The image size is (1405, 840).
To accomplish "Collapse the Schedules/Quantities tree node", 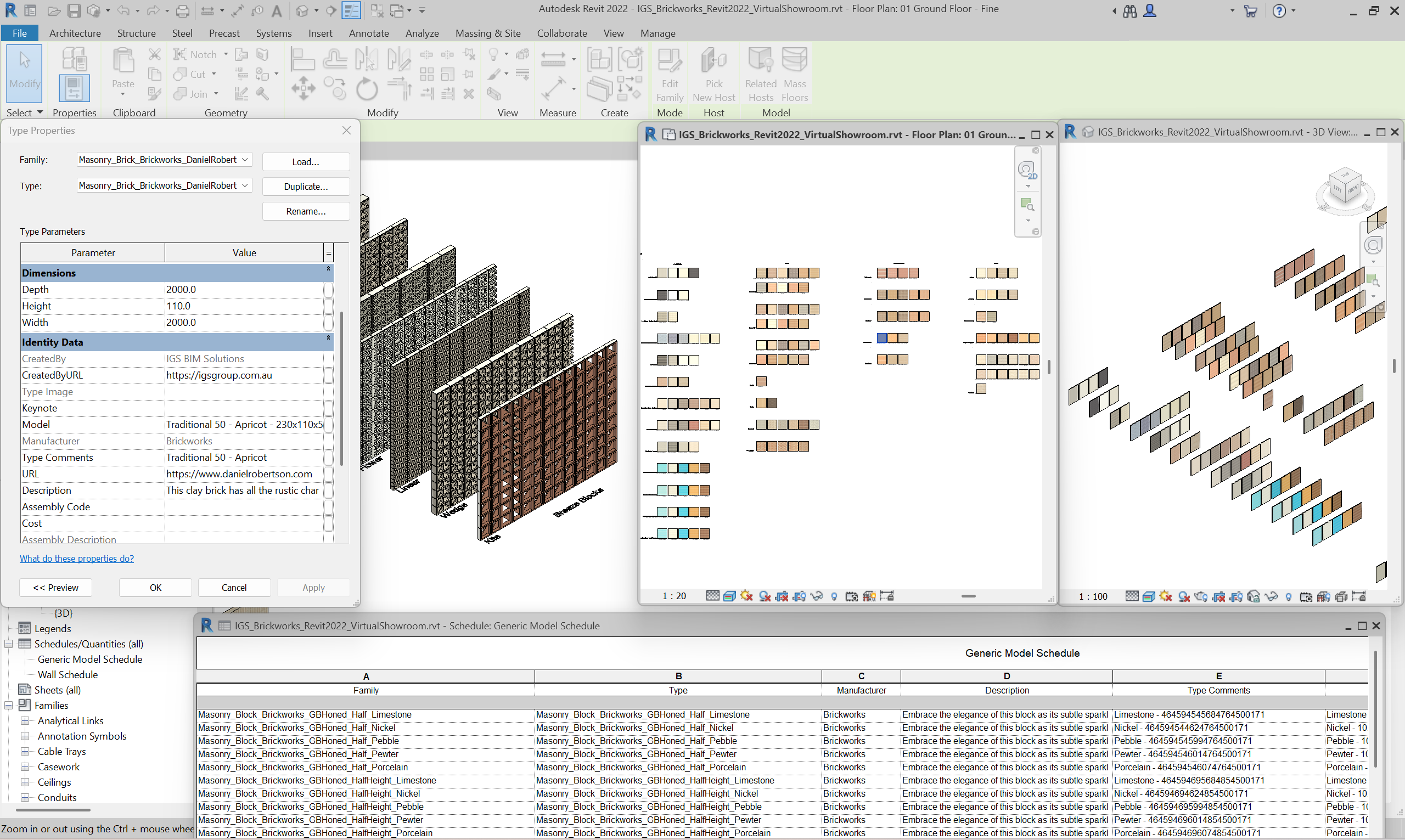I will 9,644.
